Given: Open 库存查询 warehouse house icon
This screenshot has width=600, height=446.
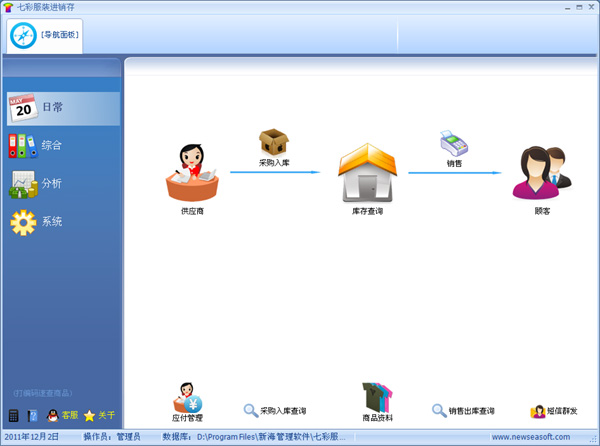Looking at the screenshot, I should click(x=367, y=174).
